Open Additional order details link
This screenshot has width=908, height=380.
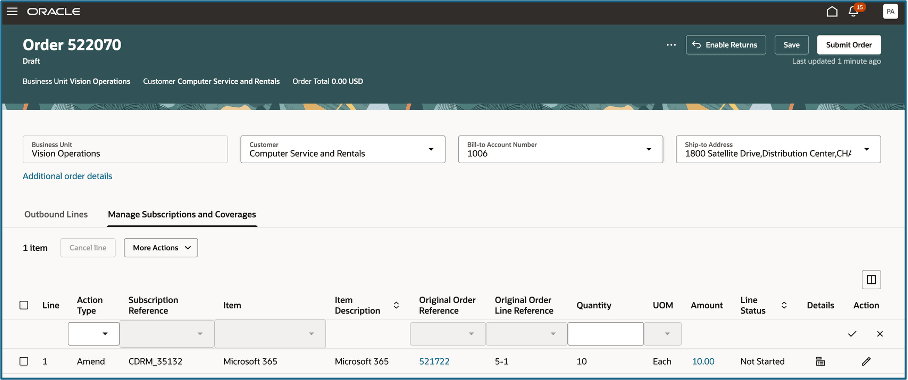click(67, 176)
